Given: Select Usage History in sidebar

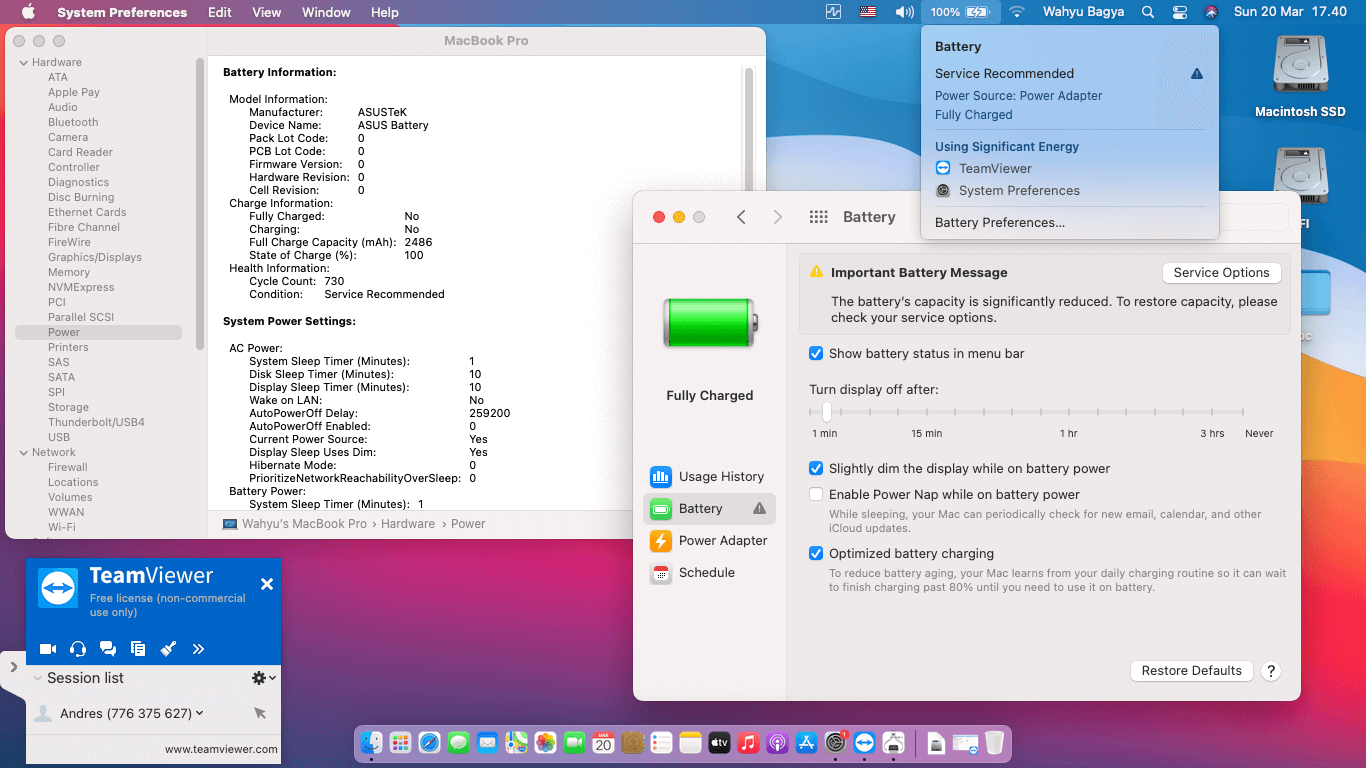Looking at the screenshot, I should click(x=710, y=477).
